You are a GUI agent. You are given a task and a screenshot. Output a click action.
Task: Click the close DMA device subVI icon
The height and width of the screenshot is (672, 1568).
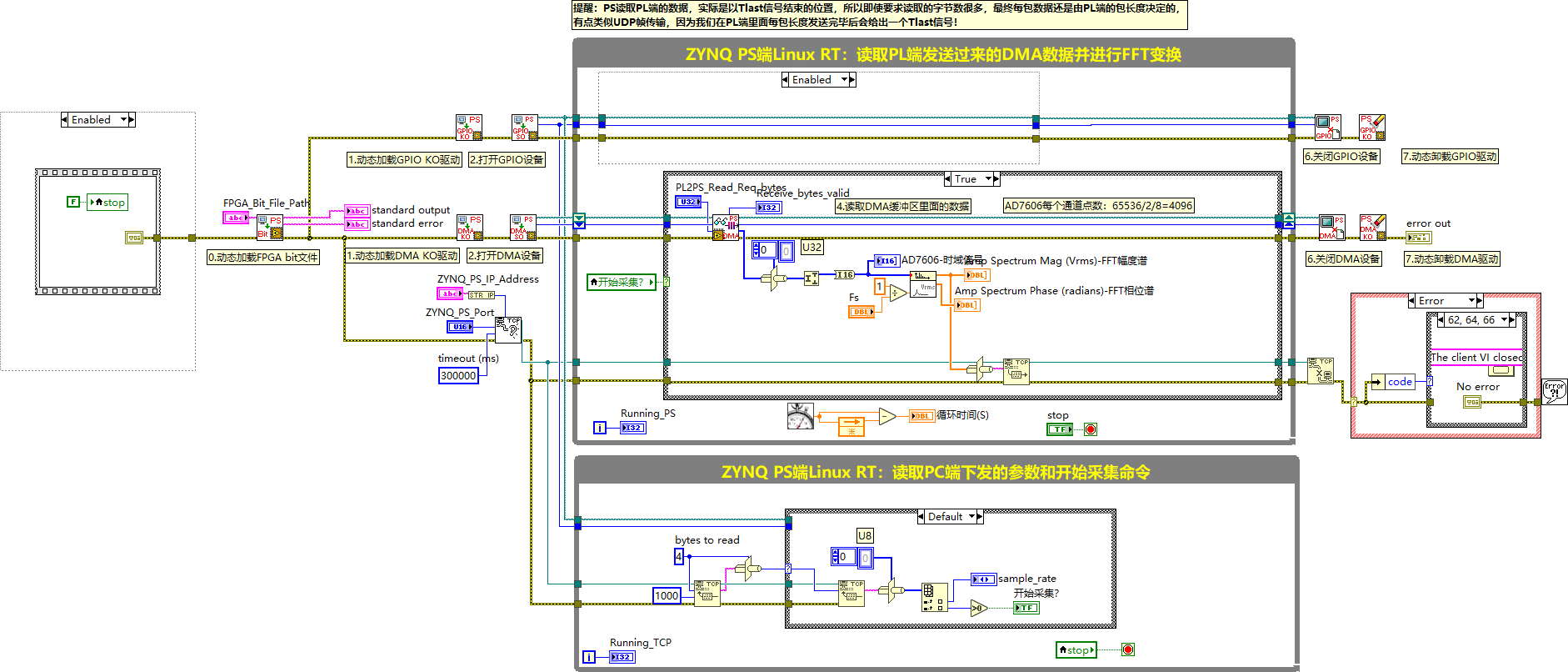click(1331, 228)
